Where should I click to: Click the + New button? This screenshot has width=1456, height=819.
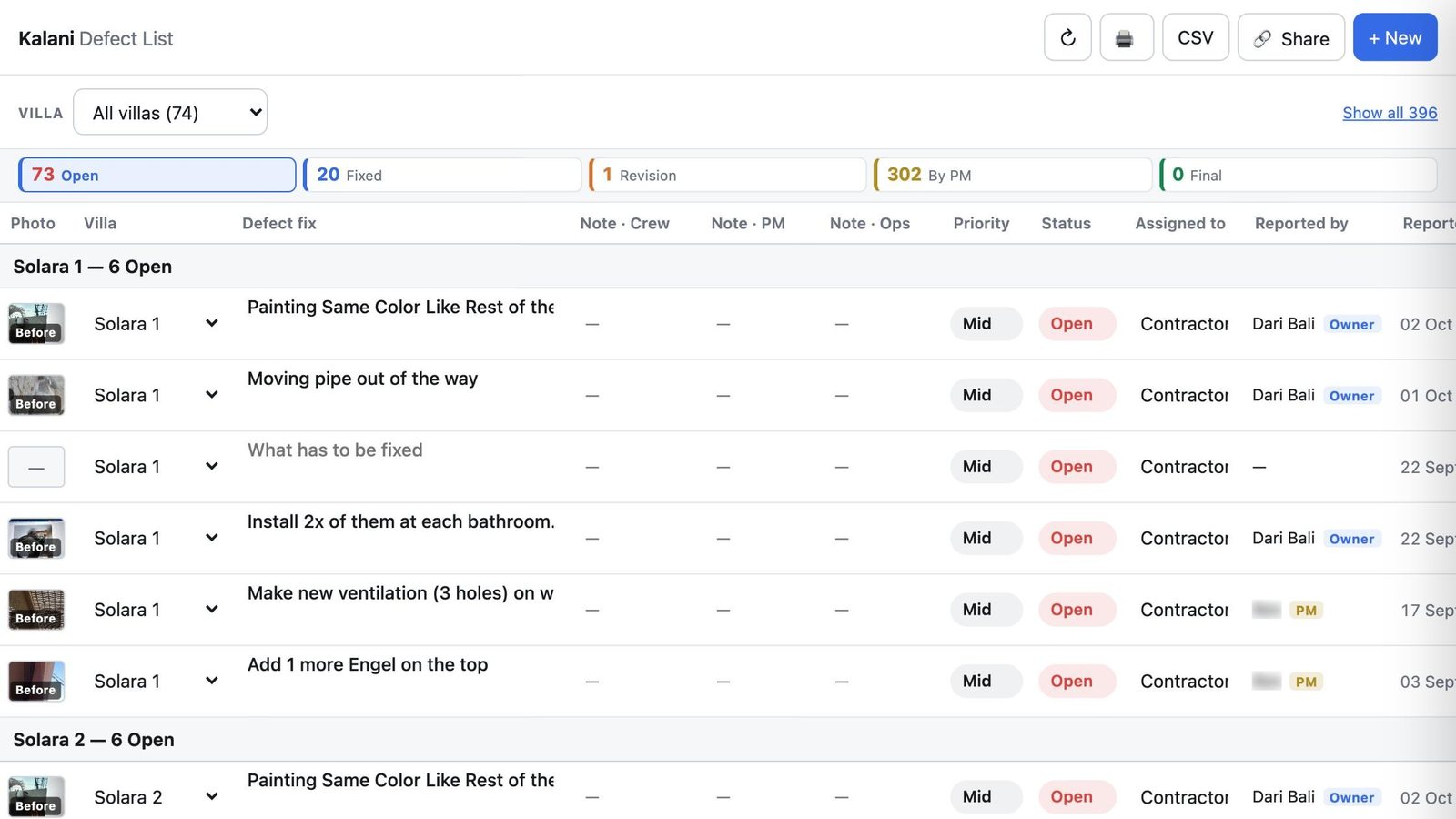pos(1395,37)
